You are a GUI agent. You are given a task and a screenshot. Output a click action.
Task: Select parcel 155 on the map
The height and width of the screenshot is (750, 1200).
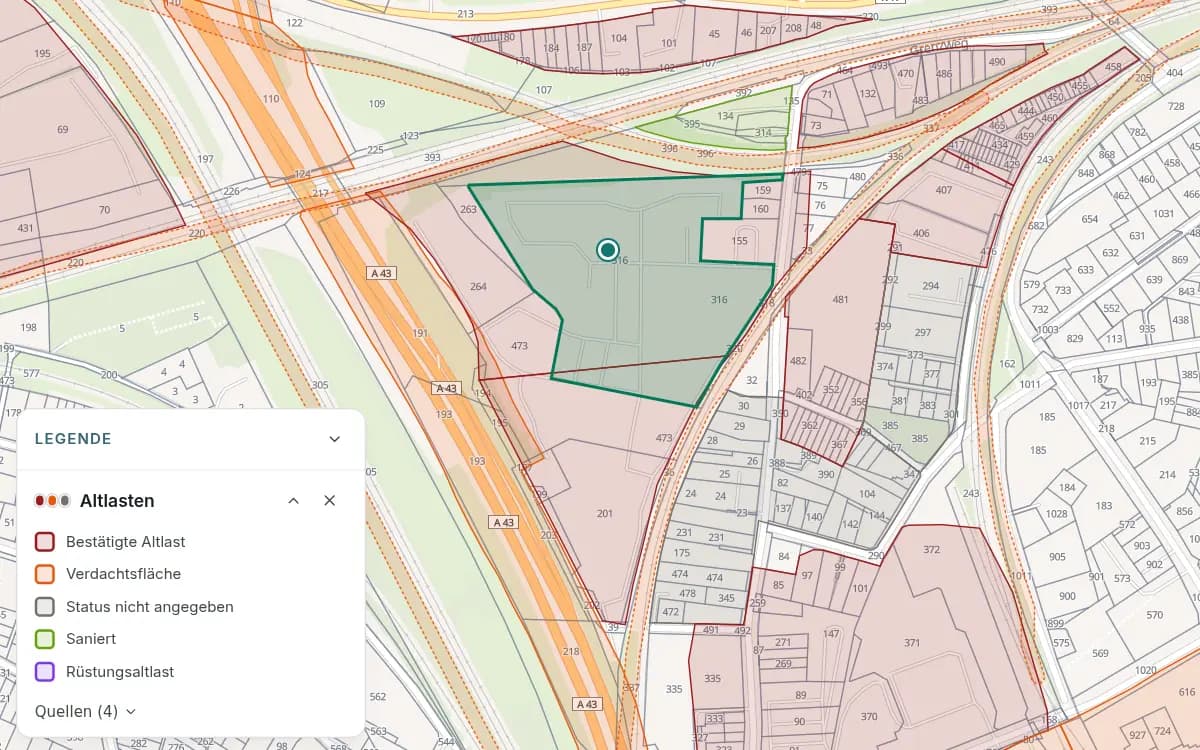740,240
